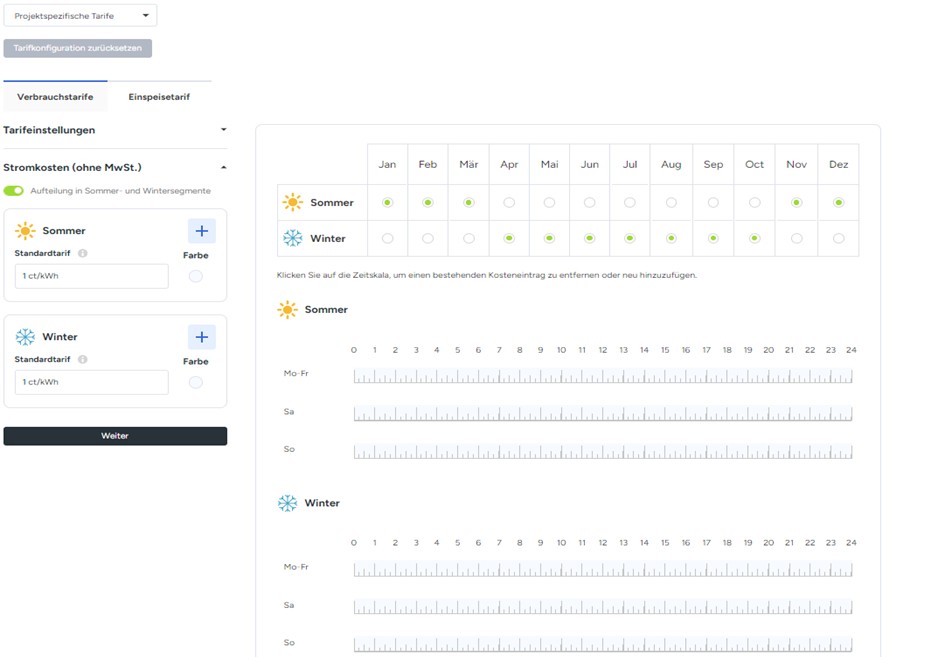Click the plus icon in Sommer card
This screenshot has width=945, height=657.
(x=201, y=231)
